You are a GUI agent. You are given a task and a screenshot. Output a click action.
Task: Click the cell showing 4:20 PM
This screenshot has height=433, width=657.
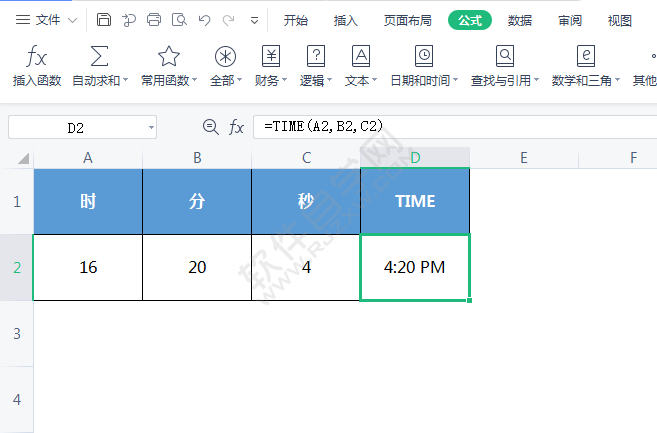point(415,267)
